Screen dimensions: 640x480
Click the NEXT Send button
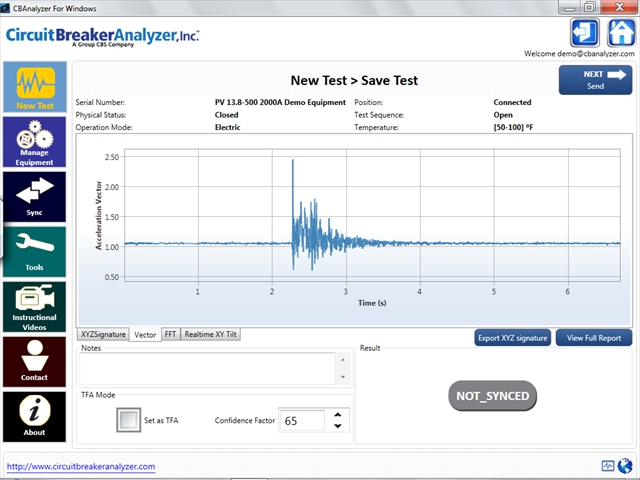(595, 80)
